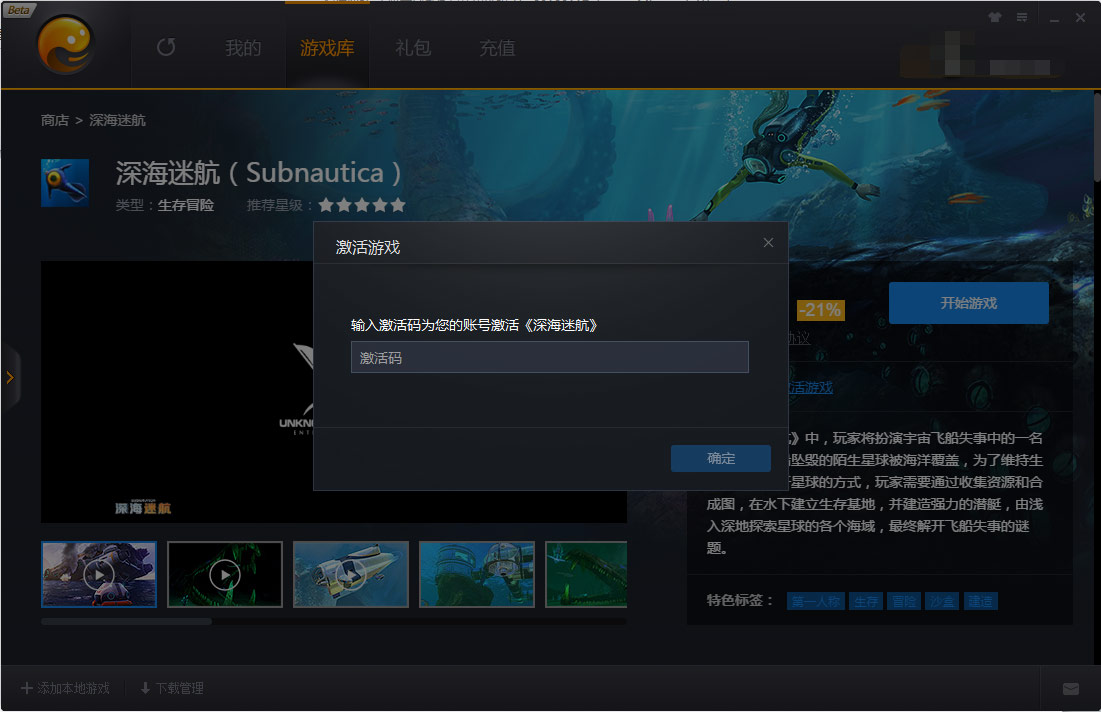Open the main menu lines icon
This screenshot has height=712, width=1101.
tap(1022, 17)
